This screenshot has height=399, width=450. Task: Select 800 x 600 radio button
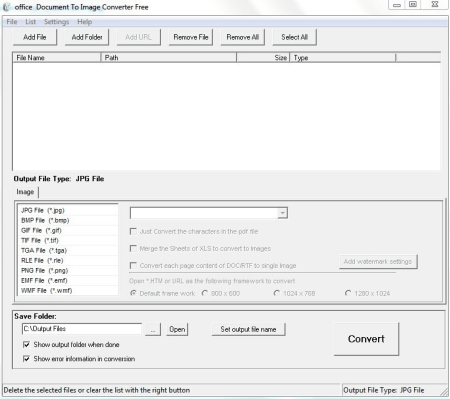coord(205,293)
